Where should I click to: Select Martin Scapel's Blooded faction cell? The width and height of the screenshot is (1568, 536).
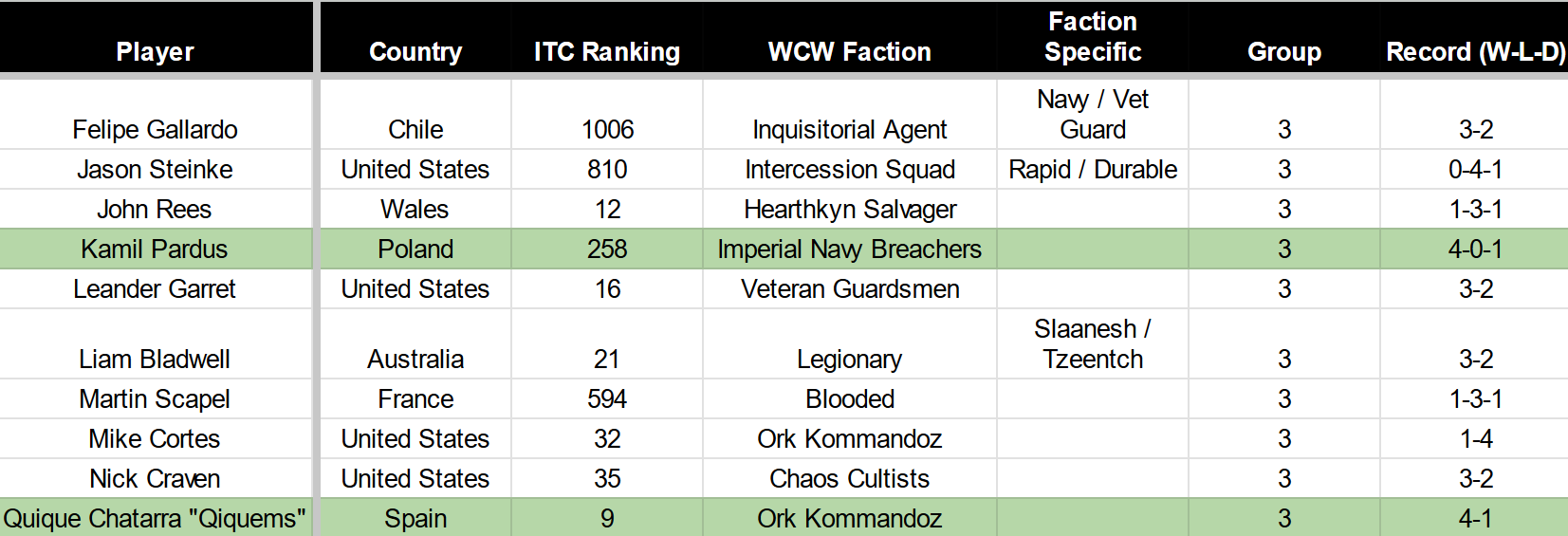click(849, 398)
